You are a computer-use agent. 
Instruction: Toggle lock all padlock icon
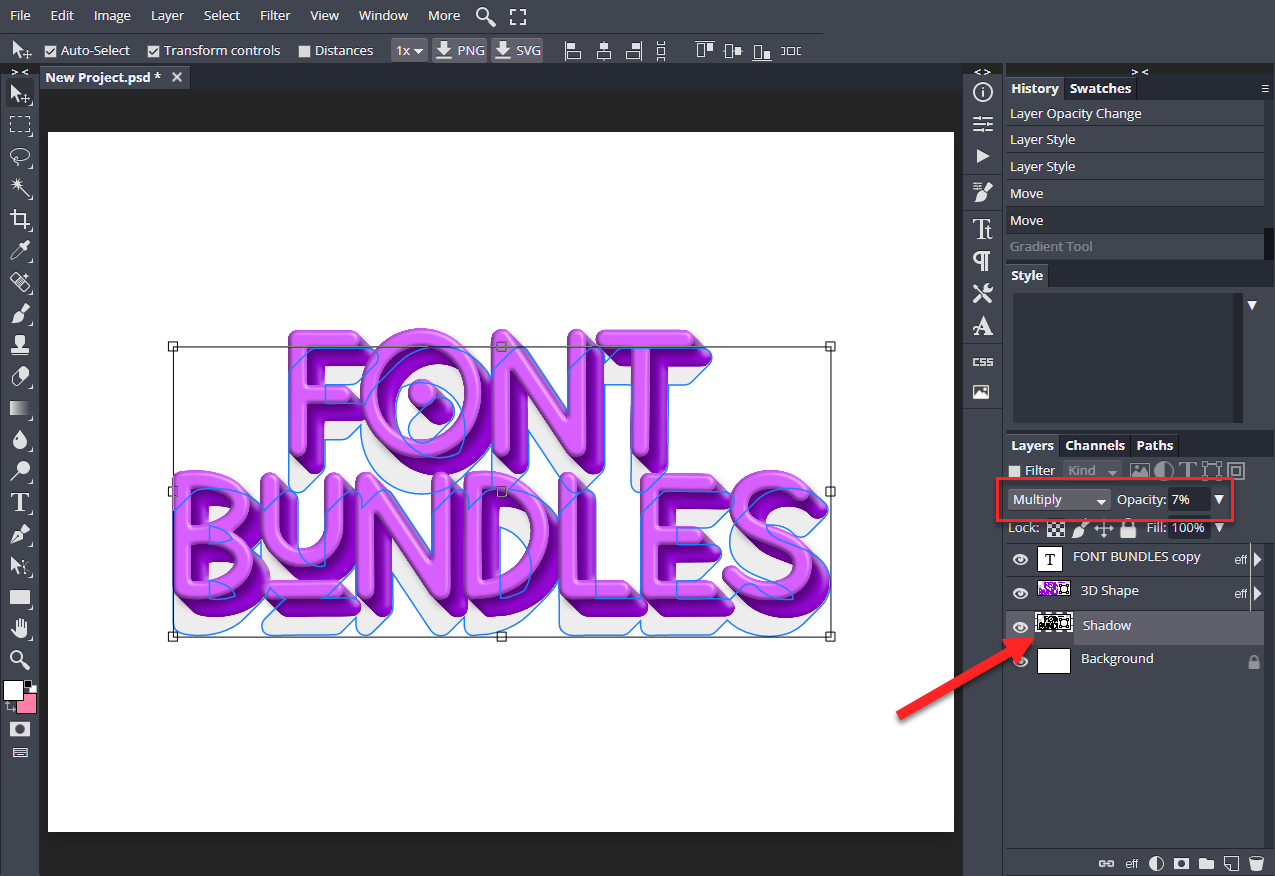(x=1128, y=528)
